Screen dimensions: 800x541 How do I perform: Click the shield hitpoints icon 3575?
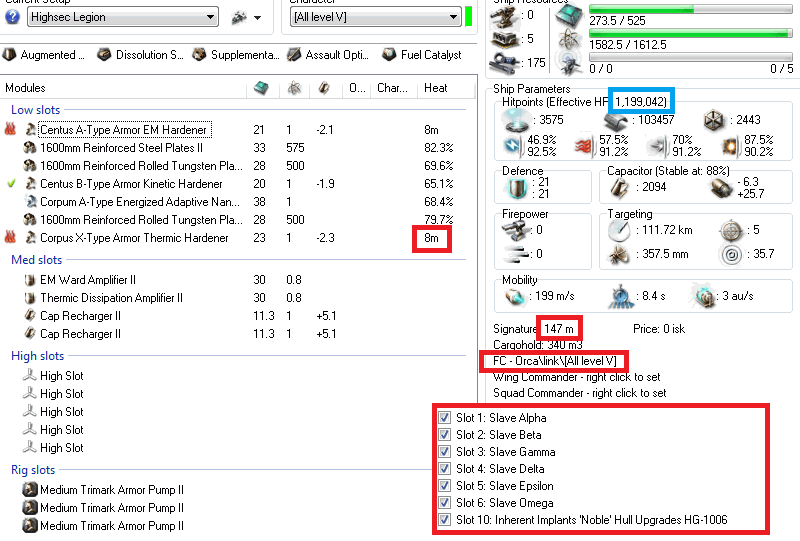coord(515,120)
